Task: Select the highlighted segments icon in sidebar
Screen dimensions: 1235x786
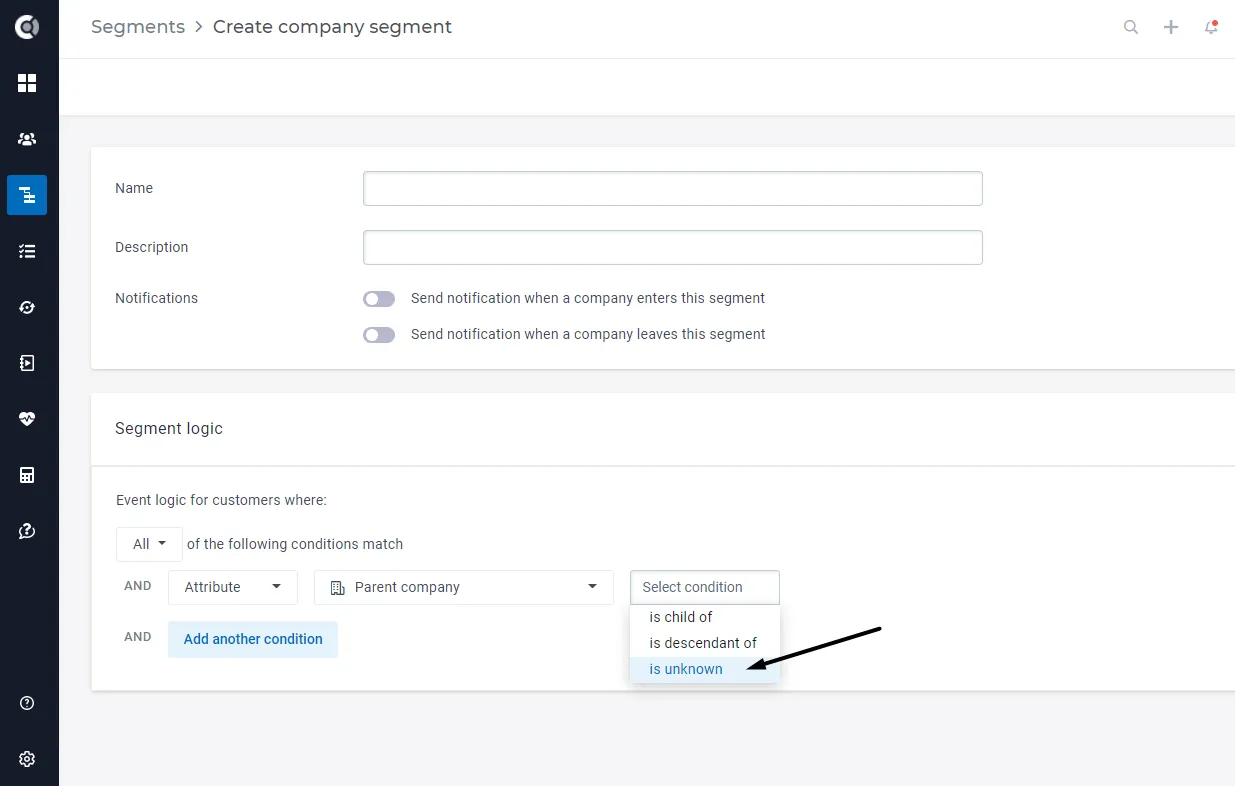Action: coord(27,195)
